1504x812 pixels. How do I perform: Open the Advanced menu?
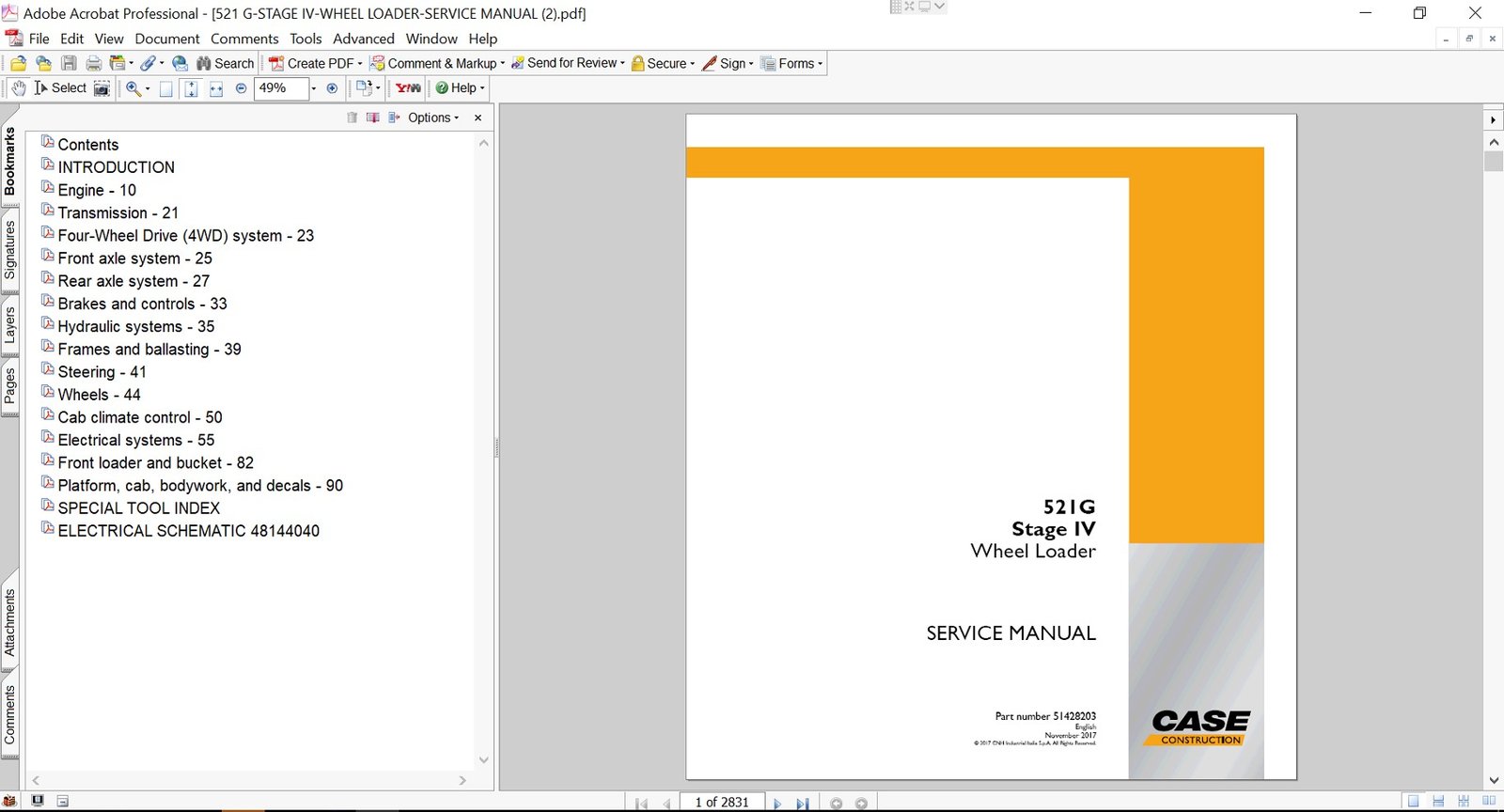[363, 39]
